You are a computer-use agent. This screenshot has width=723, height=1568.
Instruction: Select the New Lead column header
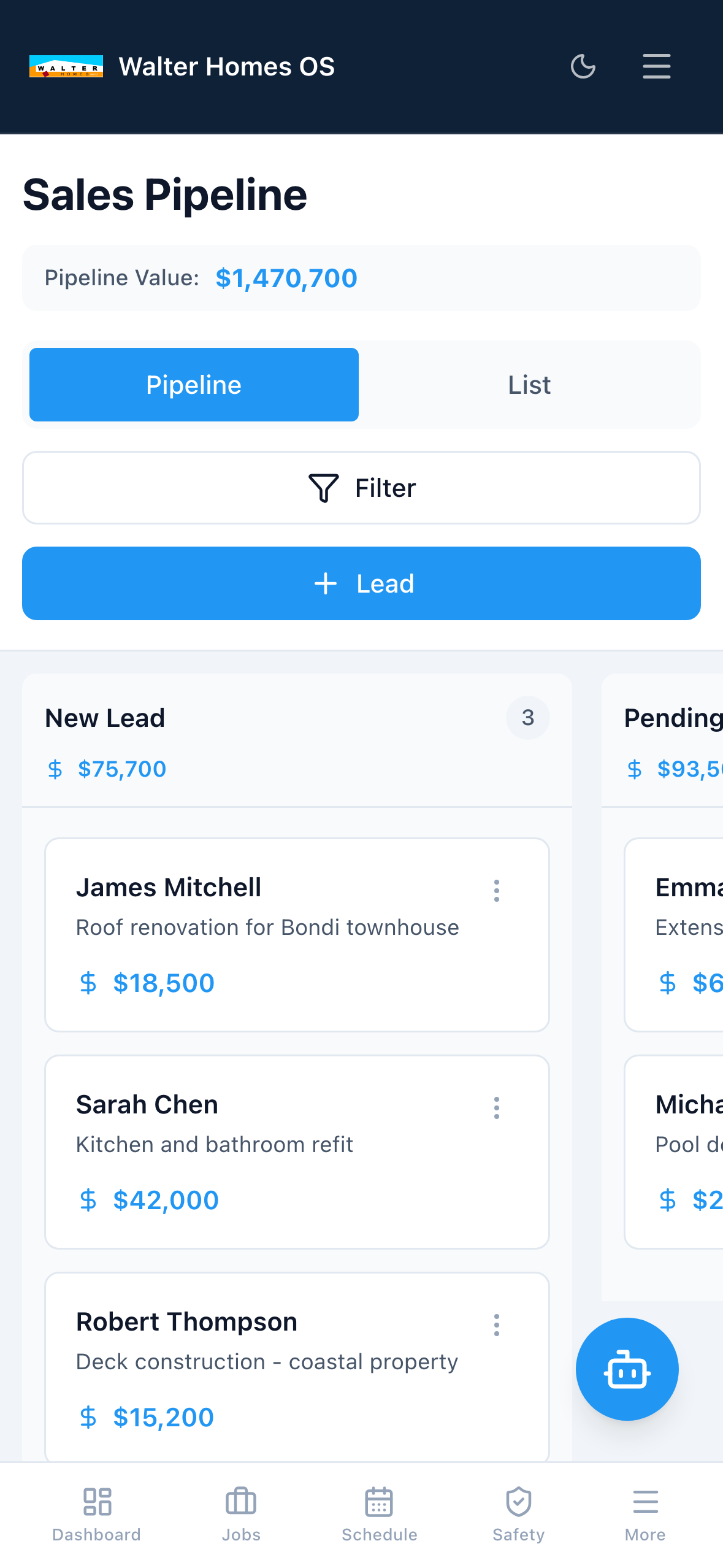(105, 718)
